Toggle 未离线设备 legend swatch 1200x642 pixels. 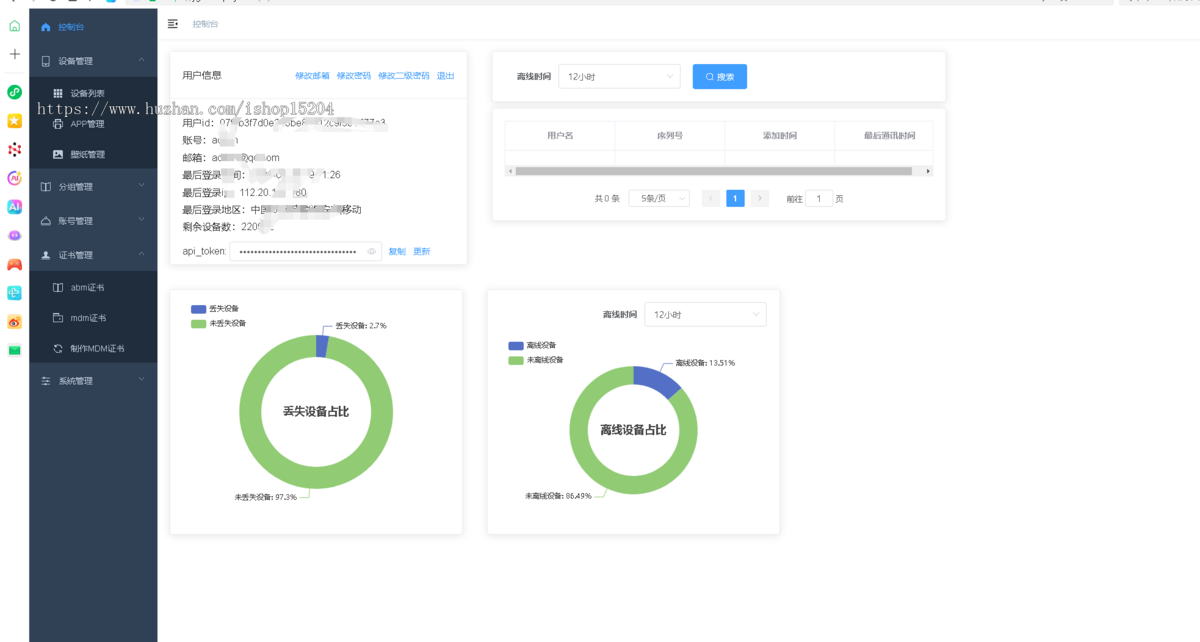(515, 360)
